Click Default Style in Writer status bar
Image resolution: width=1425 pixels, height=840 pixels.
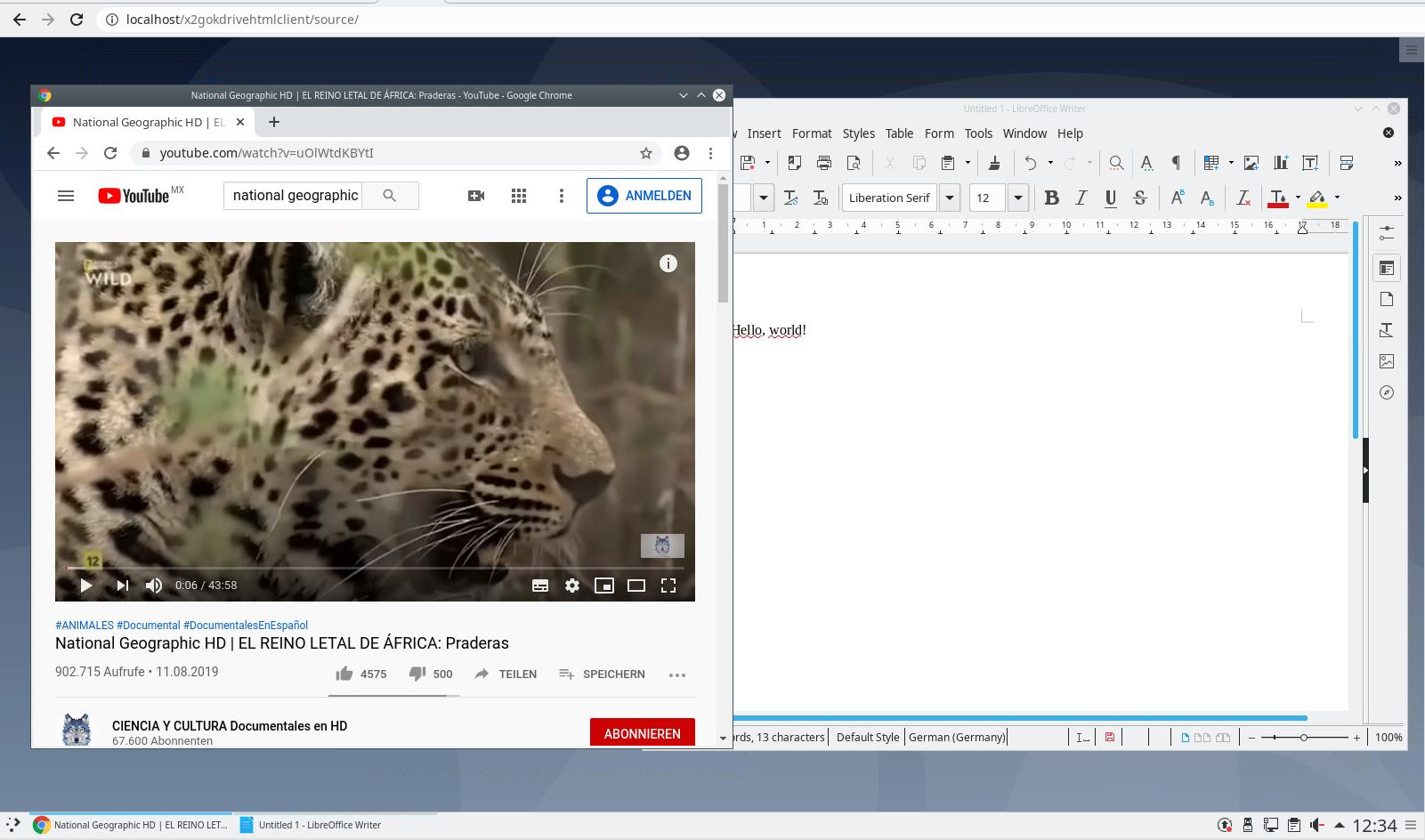868,737
